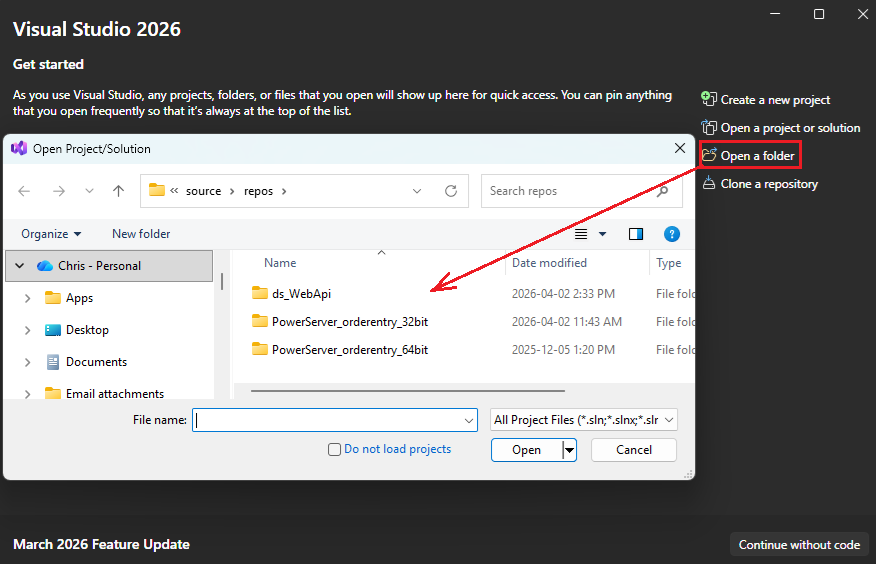Click the Back navigation arrow

25,191
